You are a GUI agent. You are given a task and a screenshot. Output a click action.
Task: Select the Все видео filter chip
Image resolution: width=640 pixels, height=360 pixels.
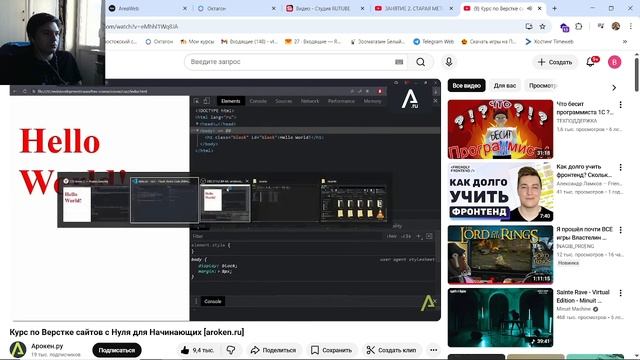(467, 86)
